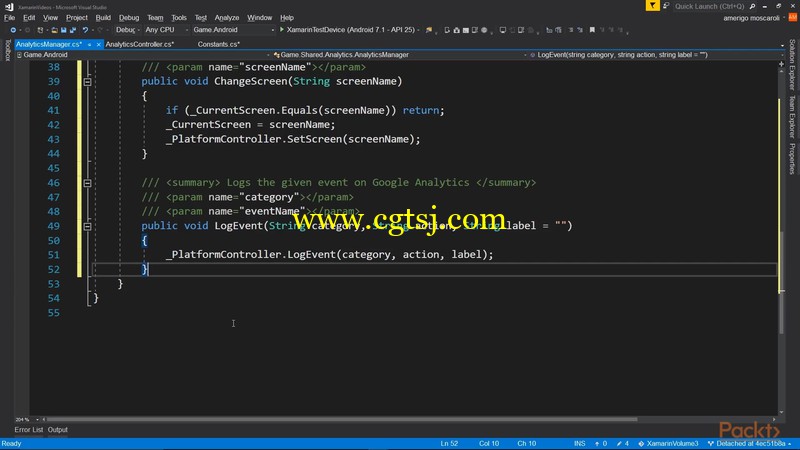Click the XamarinVolume3 repository in the status bar
Screen dimensions: 800x450
[668, 444]
